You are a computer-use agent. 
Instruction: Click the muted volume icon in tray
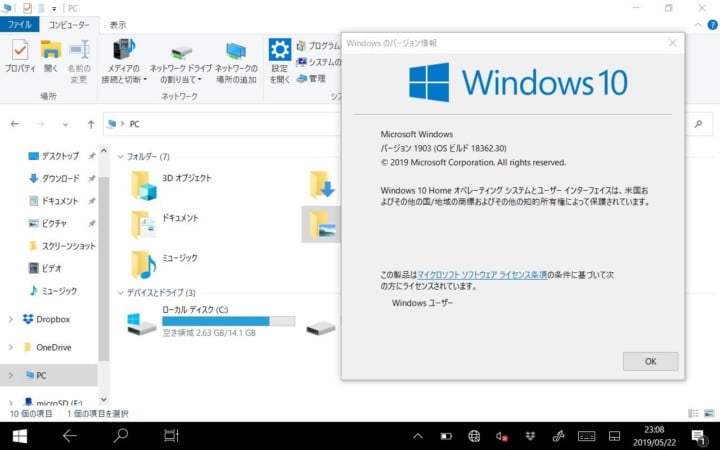tap(502, 436)
